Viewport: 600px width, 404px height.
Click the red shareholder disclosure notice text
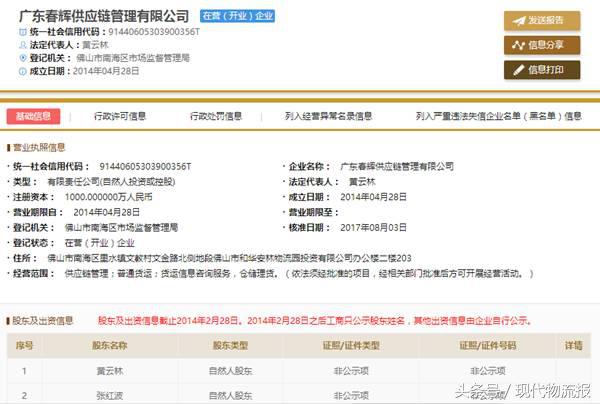[315, 321]
